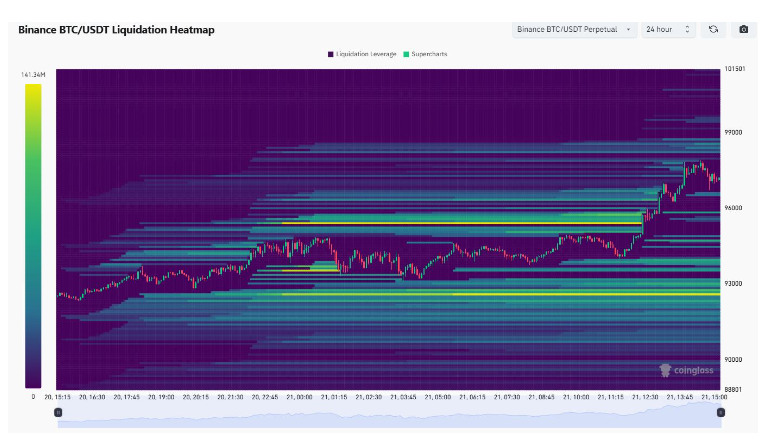
Task: Click the 141.34M color scale maximum label
Action: [x=31, y=75]
